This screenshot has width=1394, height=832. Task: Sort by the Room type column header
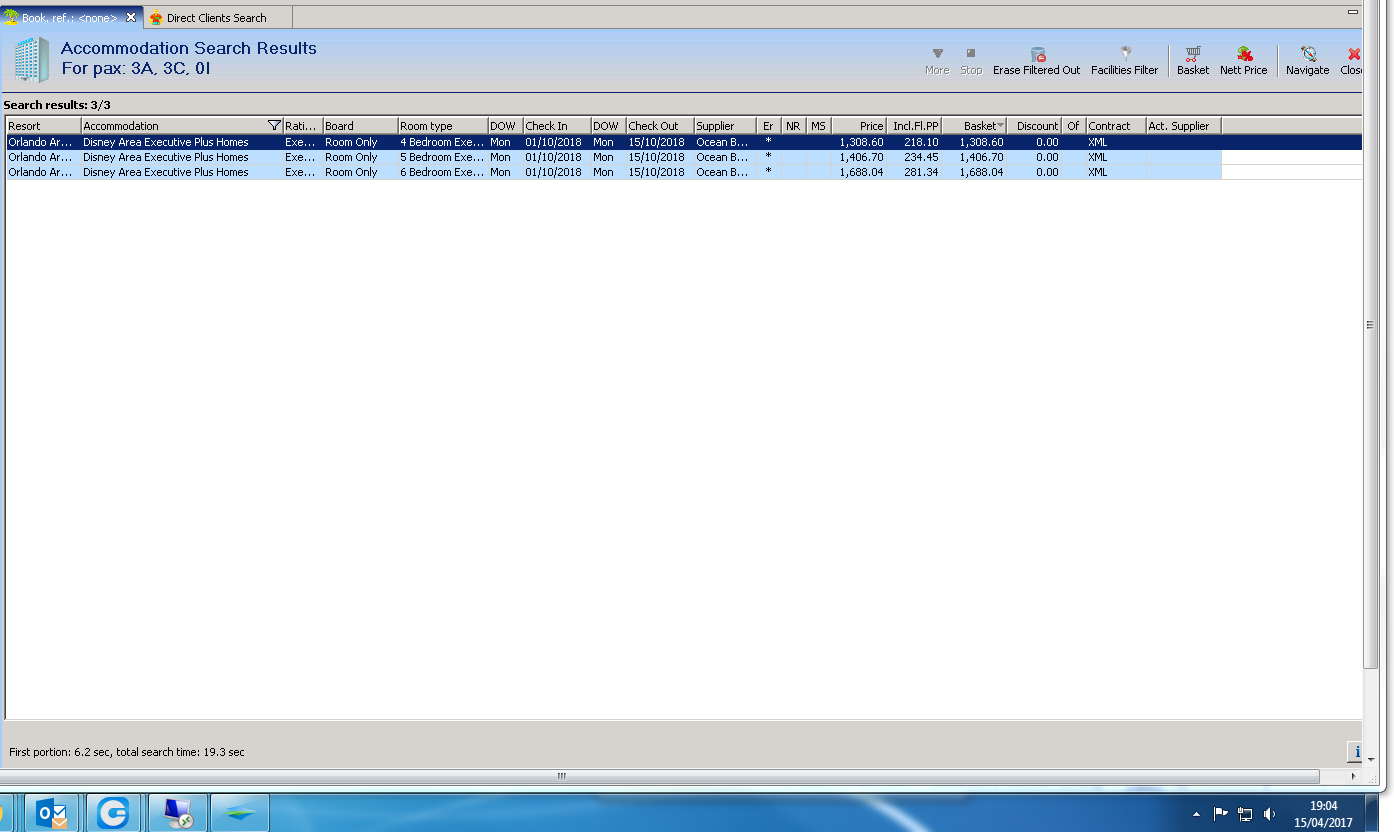442,126
